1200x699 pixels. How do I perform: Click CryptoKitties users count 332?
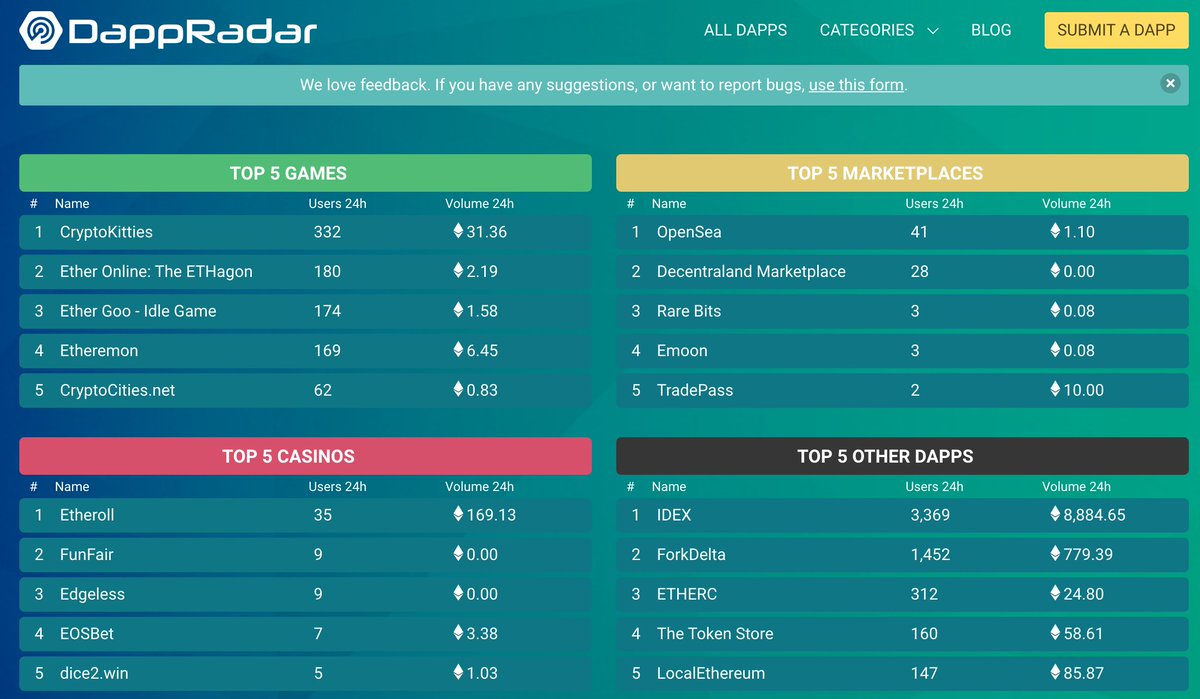coord(327,232)
